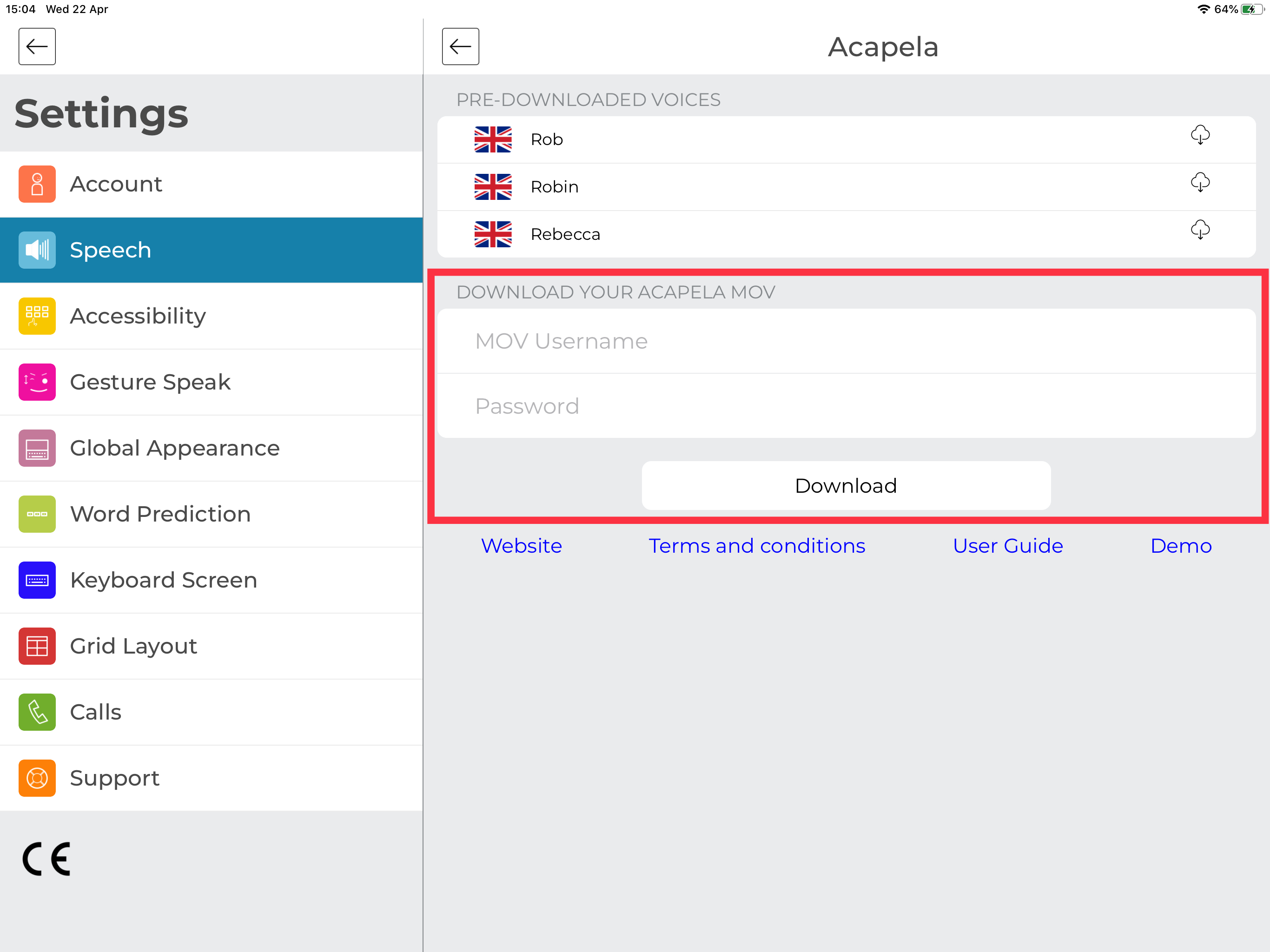
Task: Click the UK flag next to Robin
Action: click(493, 186)
